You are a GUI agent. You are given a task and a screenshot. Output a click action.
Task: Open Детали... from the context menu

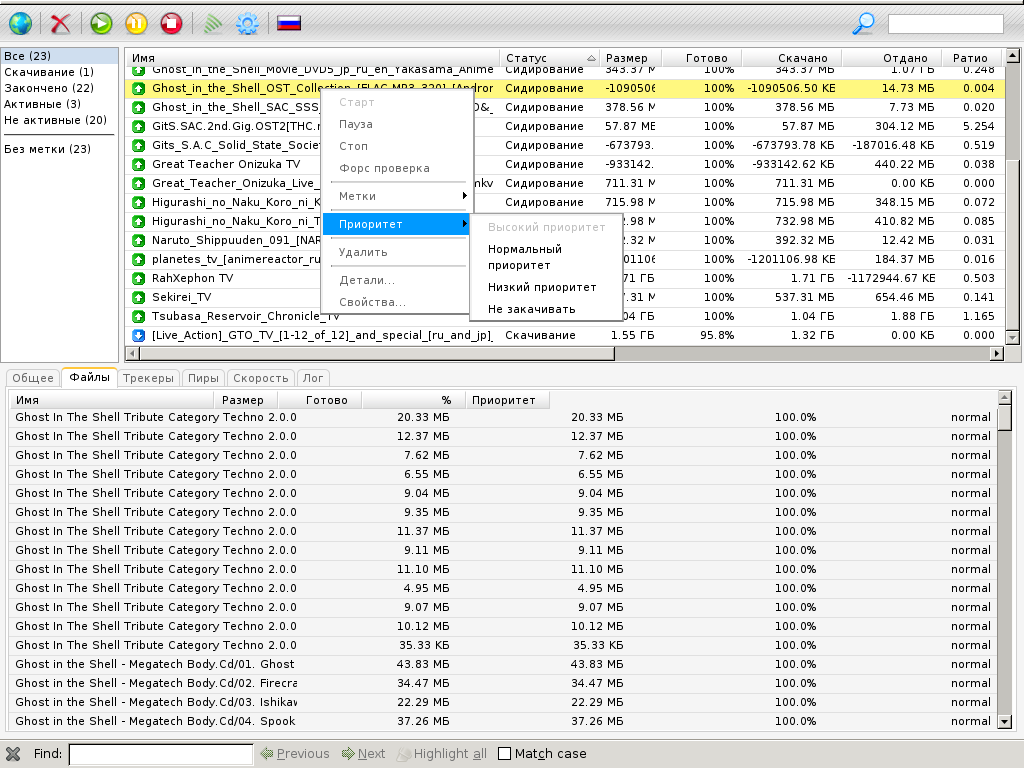pyautogui.click(x=367, y=280)
